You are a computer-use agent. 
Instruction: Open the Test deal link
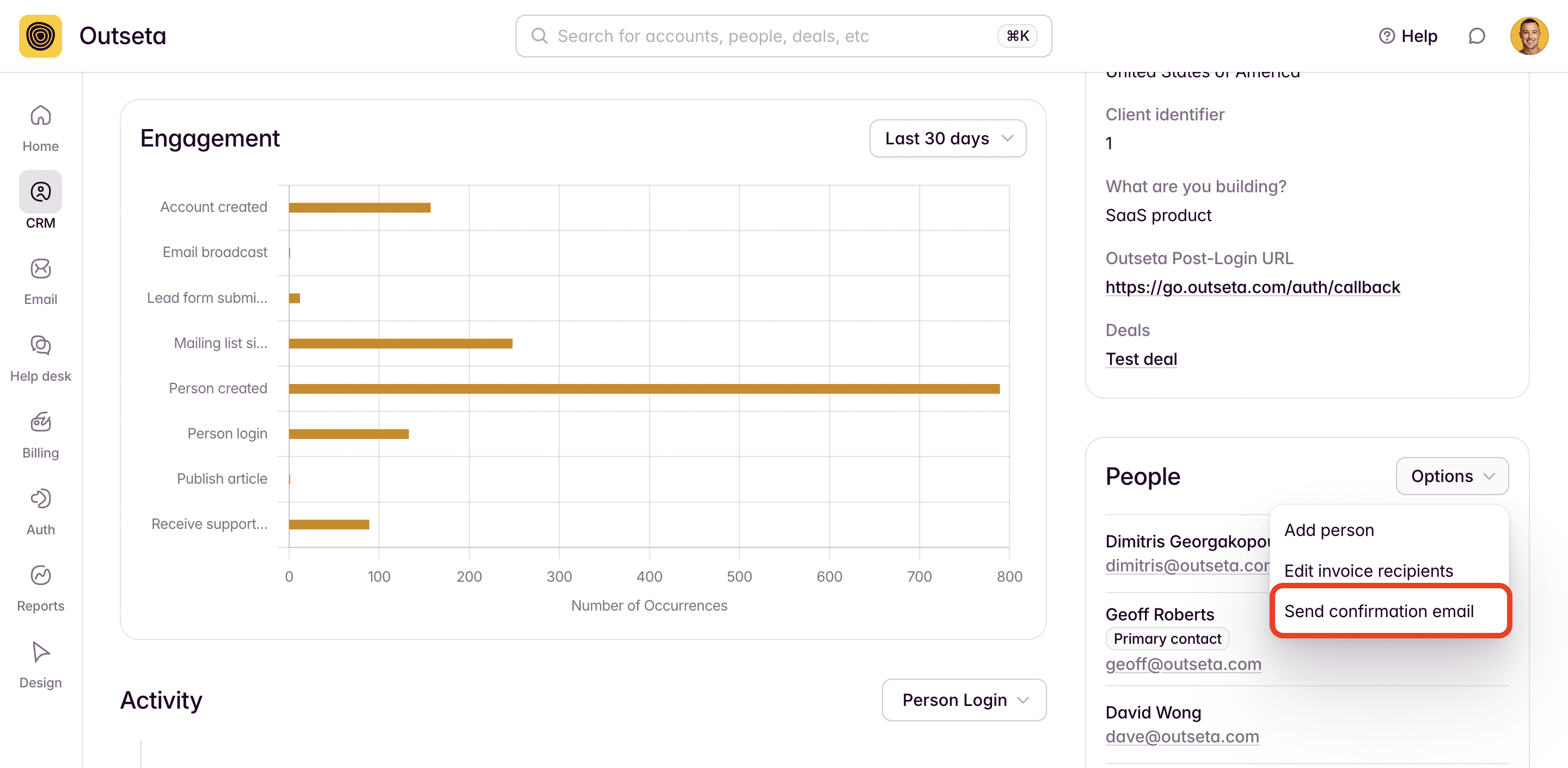(x=1141, y=359)
